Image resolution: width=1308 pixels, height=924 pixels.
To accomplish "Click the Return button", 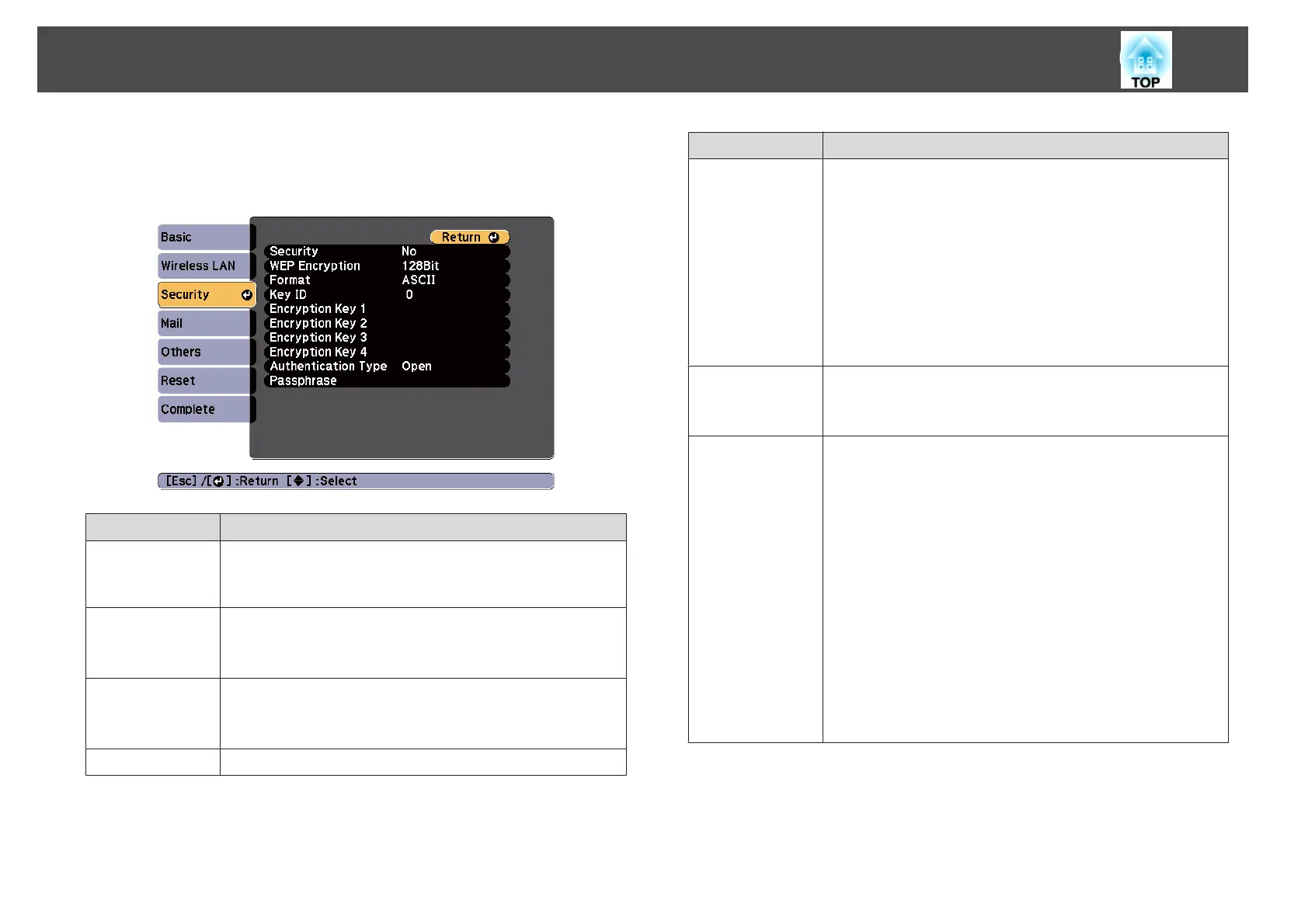I will coord(470,238).
